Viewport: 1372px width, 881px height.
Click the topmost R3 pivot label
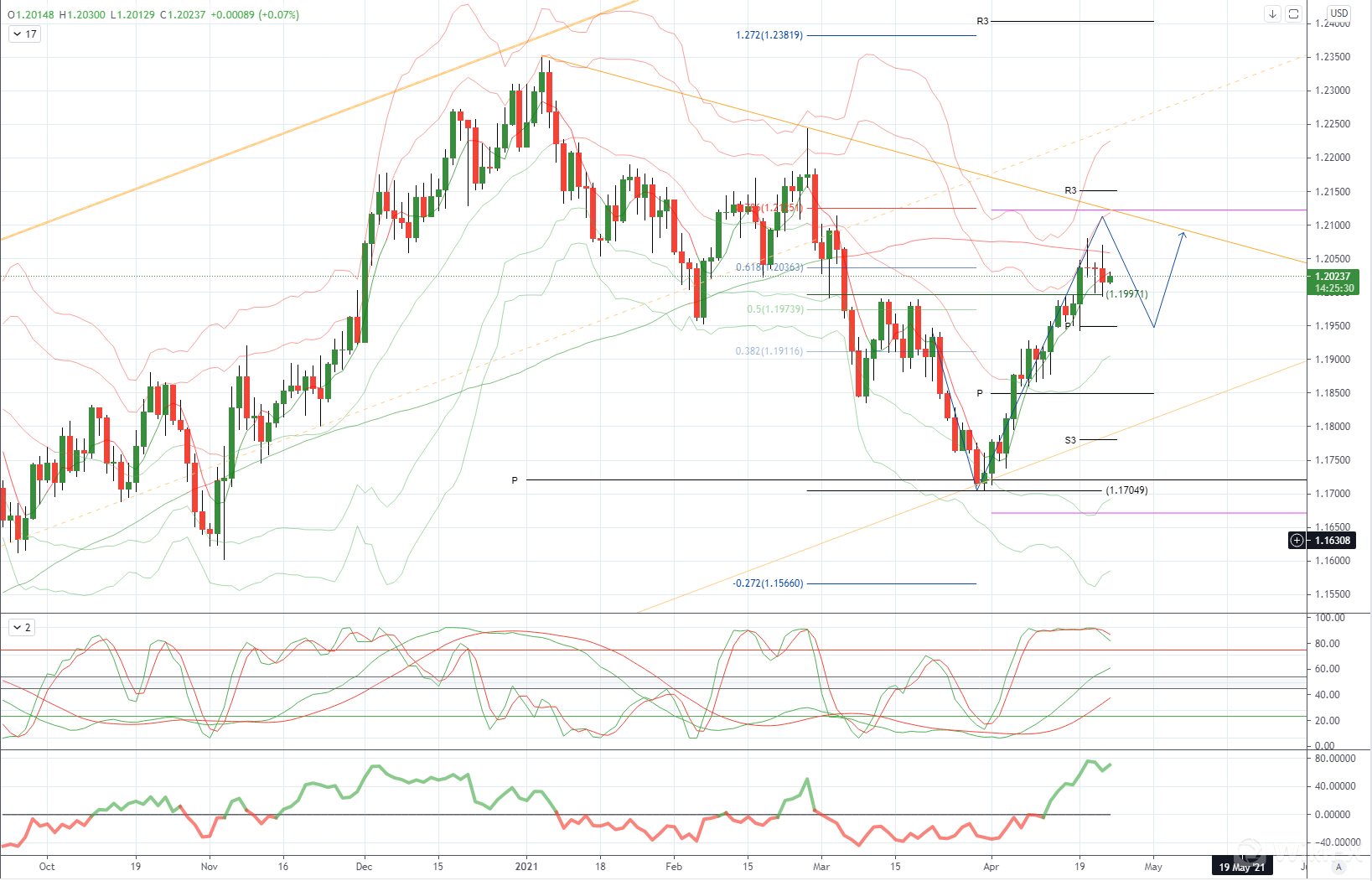coord(982,21)
